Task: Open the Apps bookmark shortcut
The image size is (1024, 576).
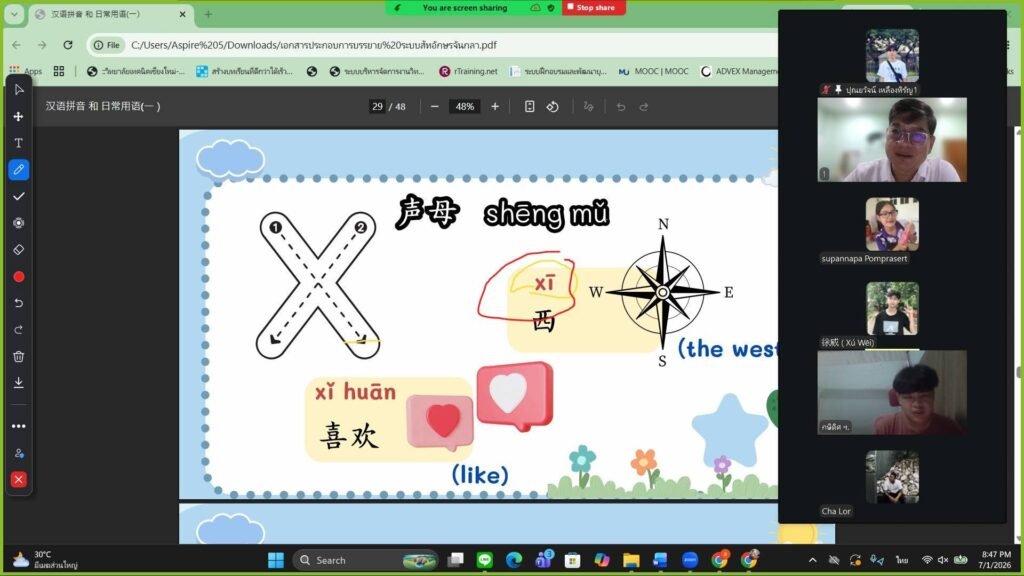Action: pyautogui.click(x=26, y=71)
